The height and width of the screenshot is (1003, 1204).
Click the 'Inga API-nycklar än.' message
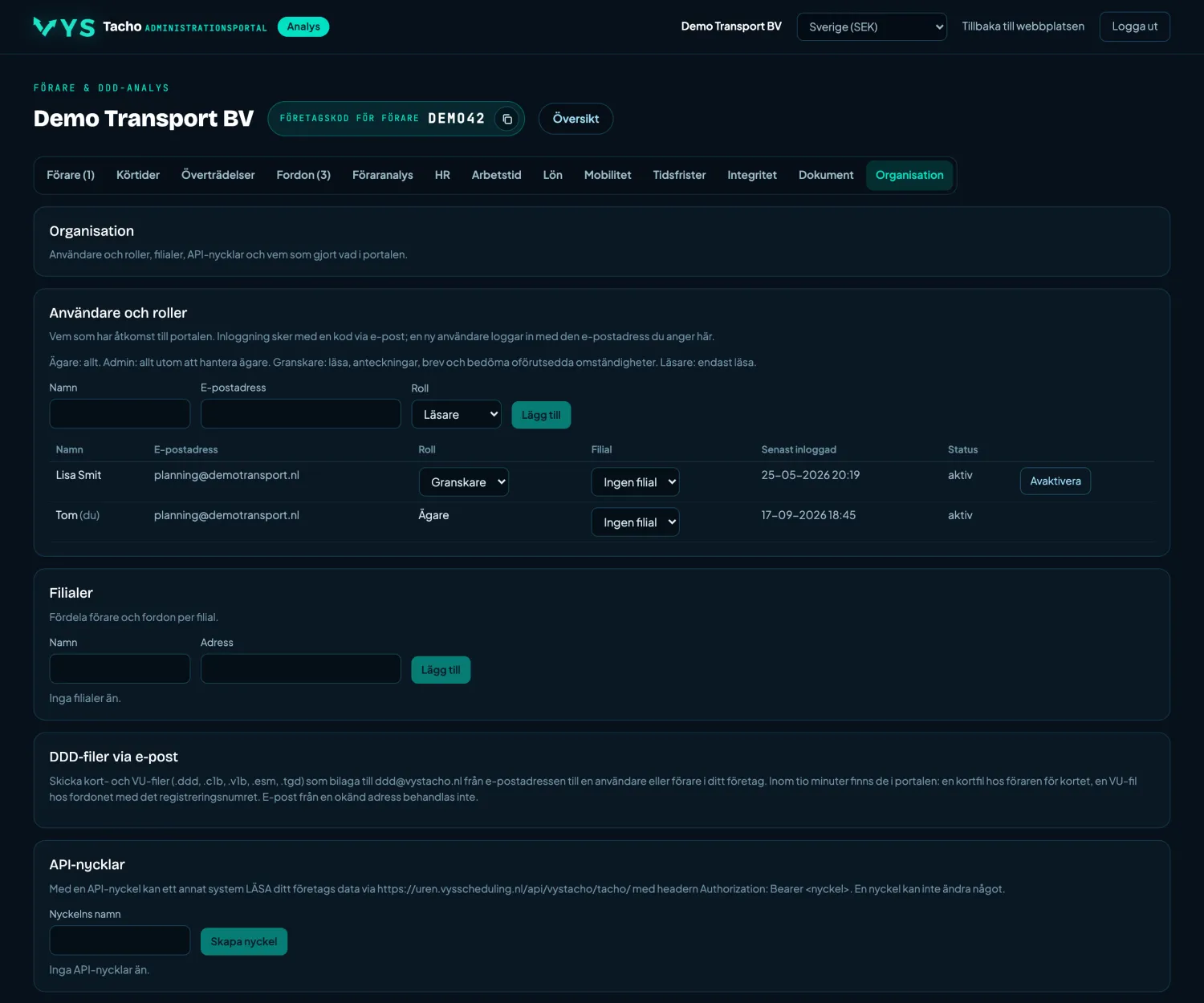pos(100,970)
